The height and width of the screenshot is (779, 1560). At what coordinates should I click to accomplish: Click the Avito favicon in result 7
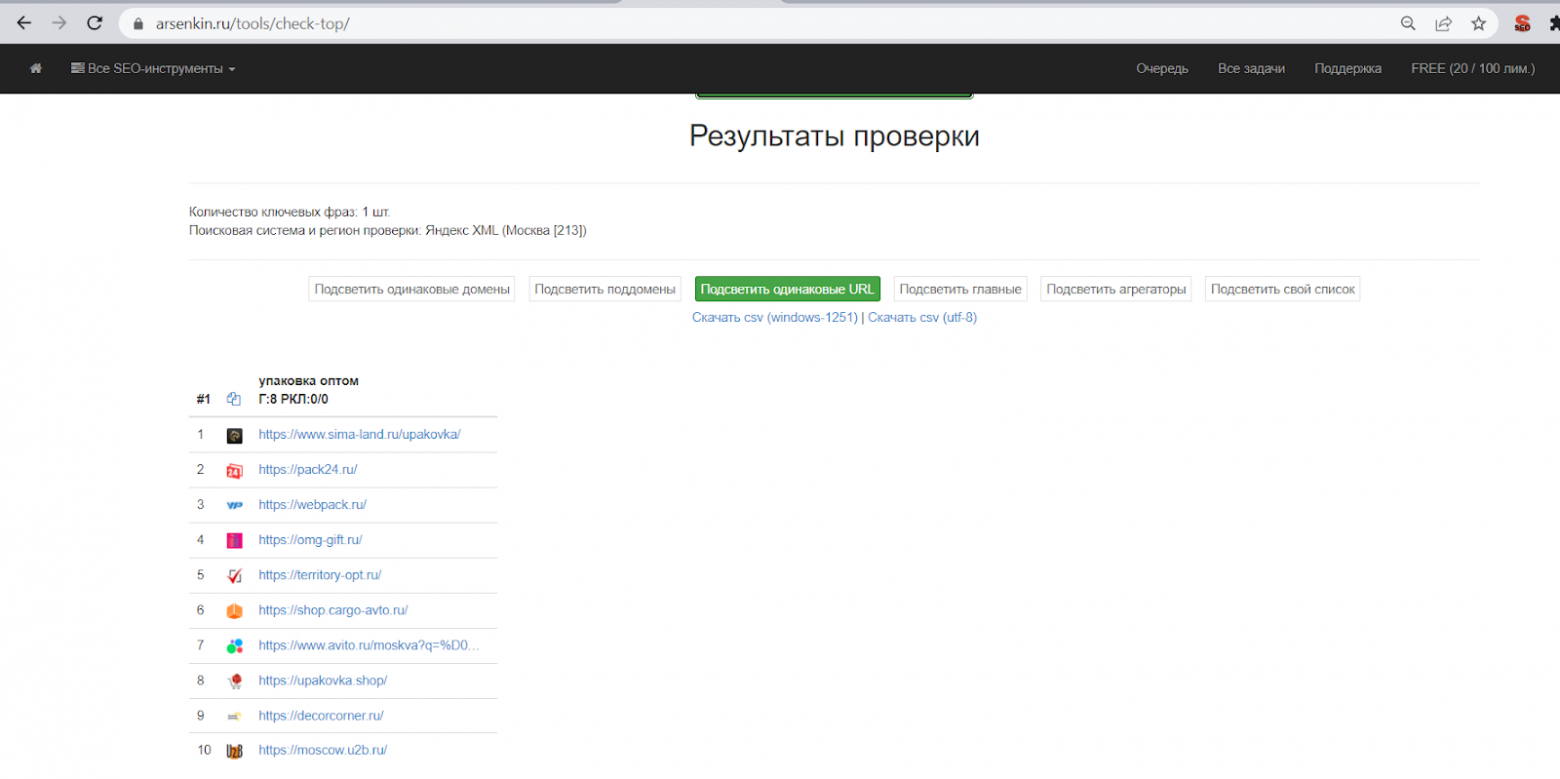click(234, 645)
